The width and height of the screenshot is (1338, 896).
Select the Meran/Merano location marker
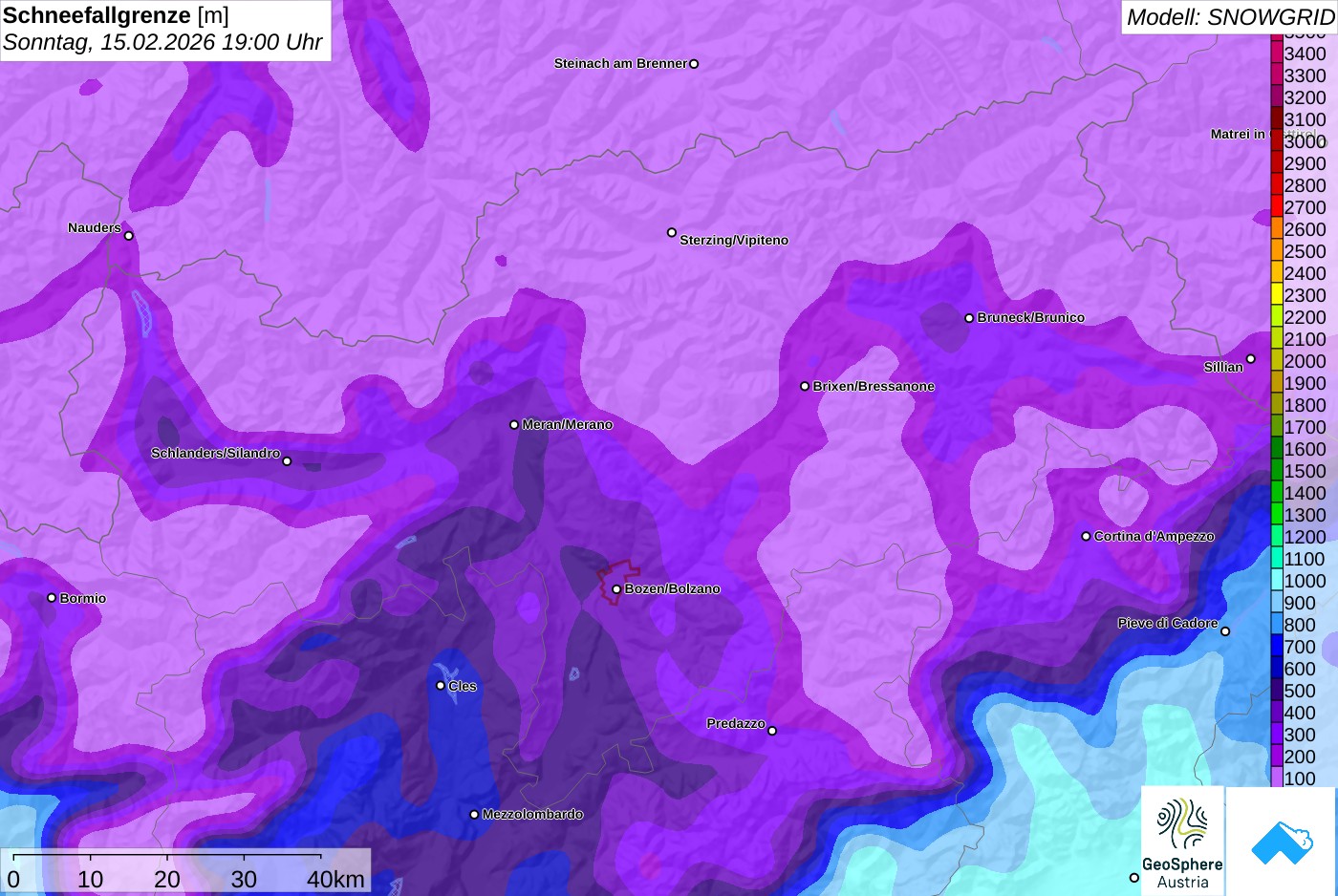[514, 424]
